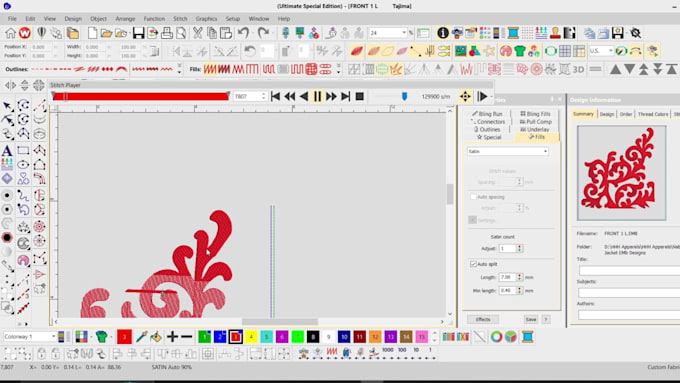Fast forward the stitch player
The width and height of the screenshot is (680, 383).
click(x=331, y=96)
